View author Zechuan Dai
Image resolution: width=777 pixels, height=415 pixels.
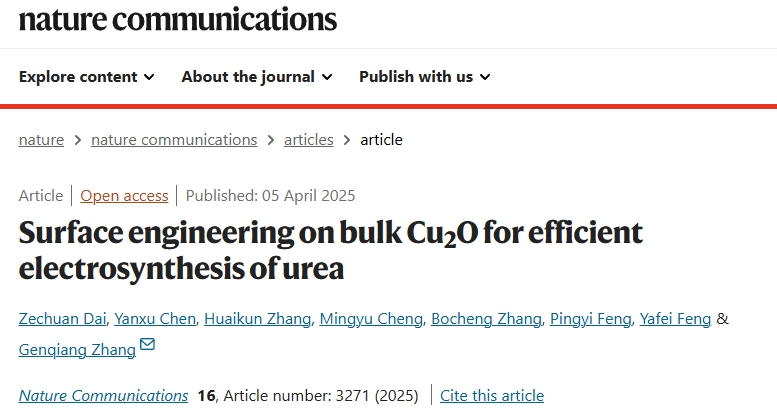pyautogui.click(x=62, y=319)
